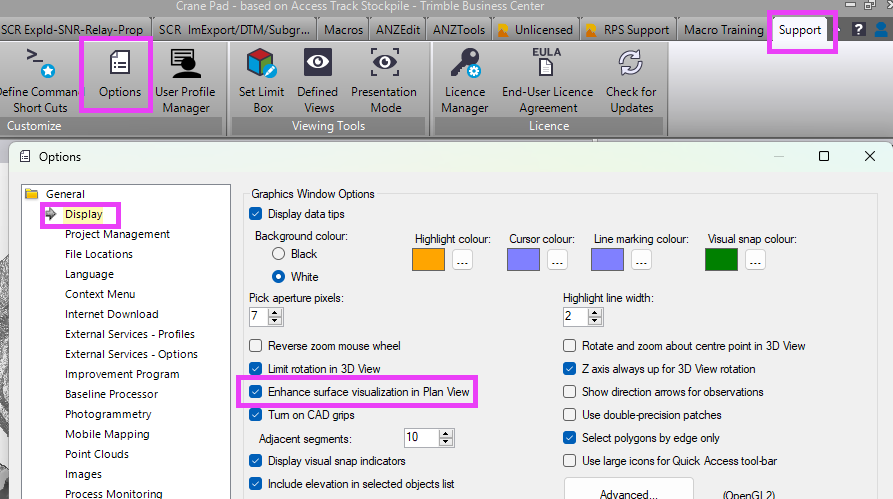Launch User Profile Manager

(186, 80)
